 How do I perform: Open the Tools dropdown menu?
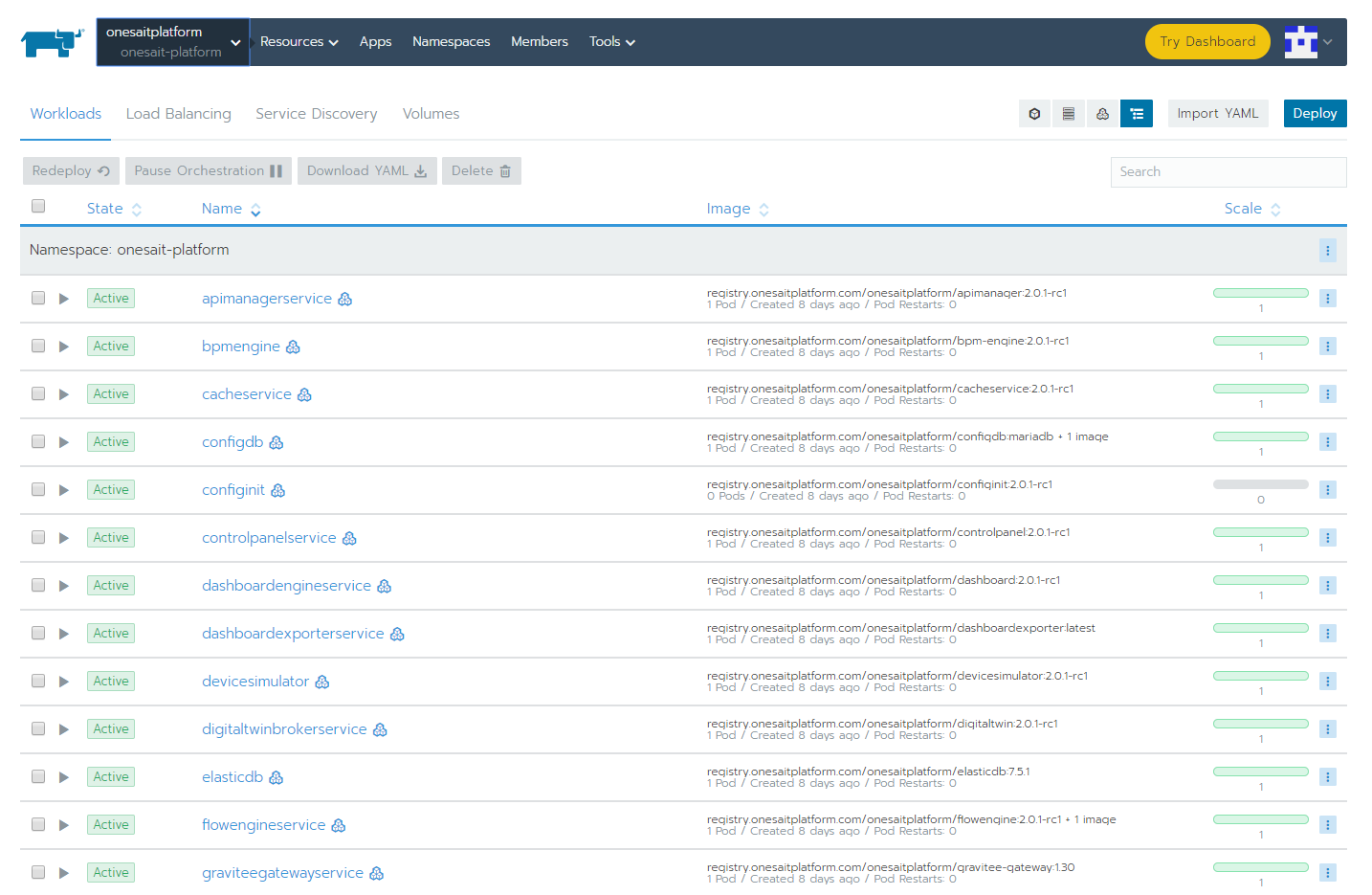[x=611, y=41]
